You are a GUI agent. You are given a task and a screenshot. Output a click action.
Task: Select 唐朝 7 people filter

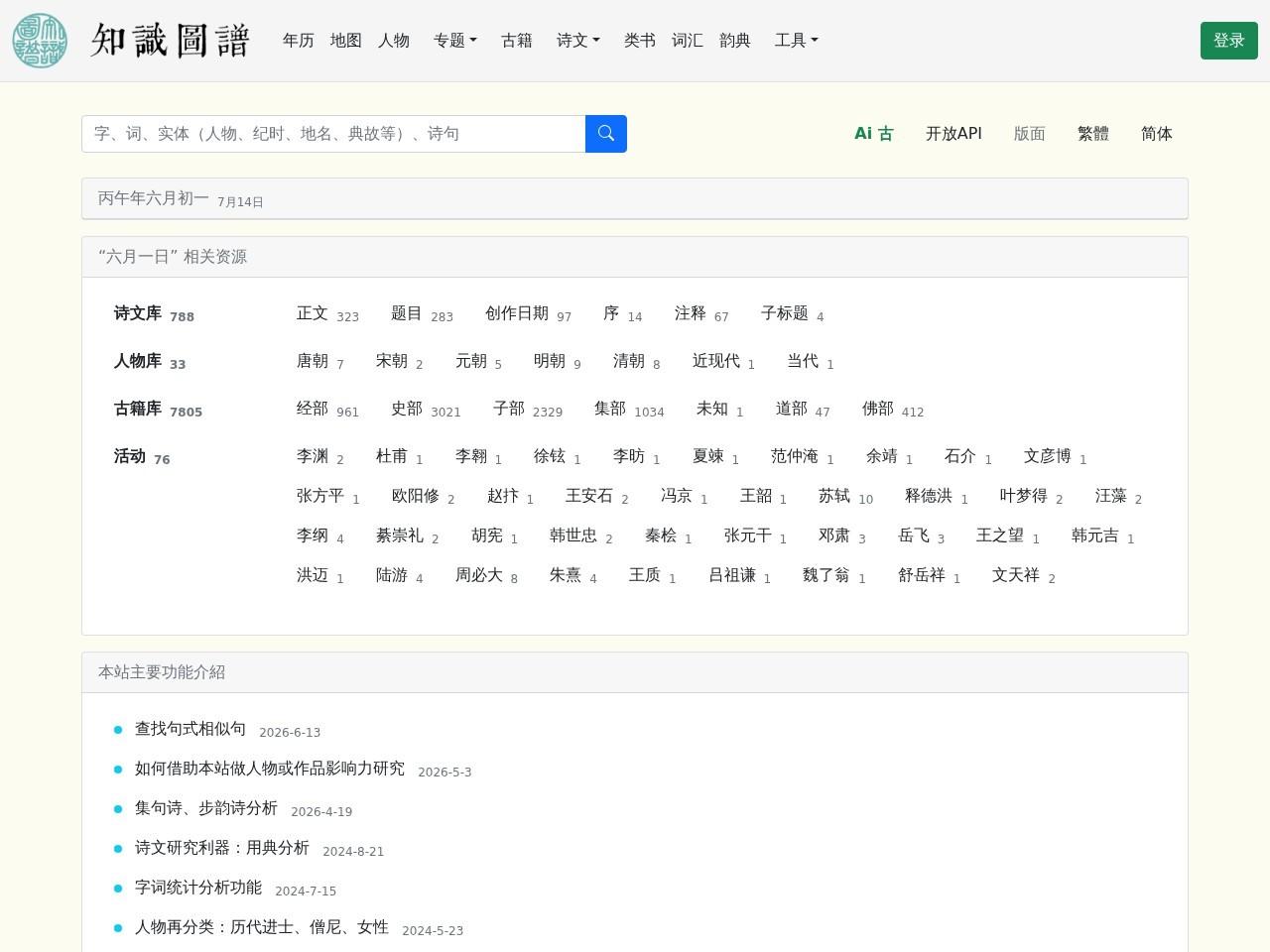click(x=319, y=361)
